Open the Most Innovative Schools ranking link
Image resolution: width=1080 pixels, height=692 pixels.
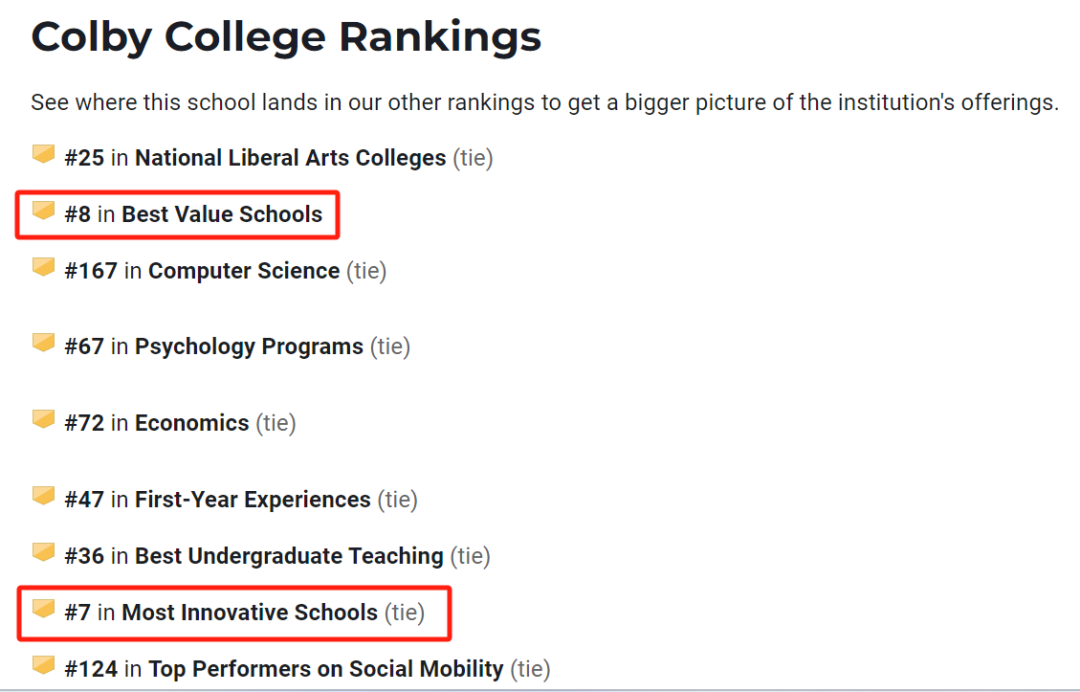249,612
